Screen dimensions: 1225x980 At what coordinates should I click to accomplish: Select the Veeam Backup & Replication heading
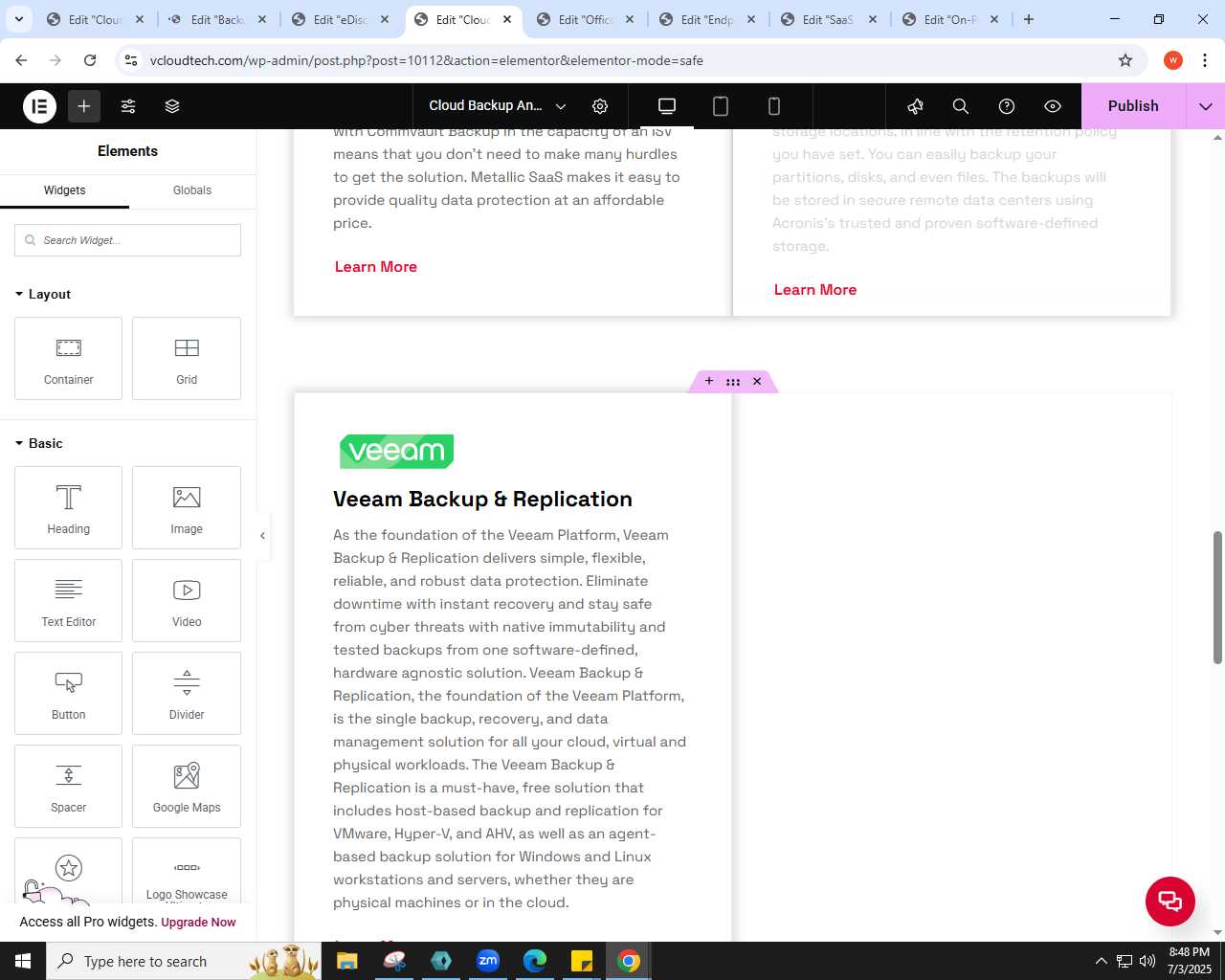click(x=482, y=499)
